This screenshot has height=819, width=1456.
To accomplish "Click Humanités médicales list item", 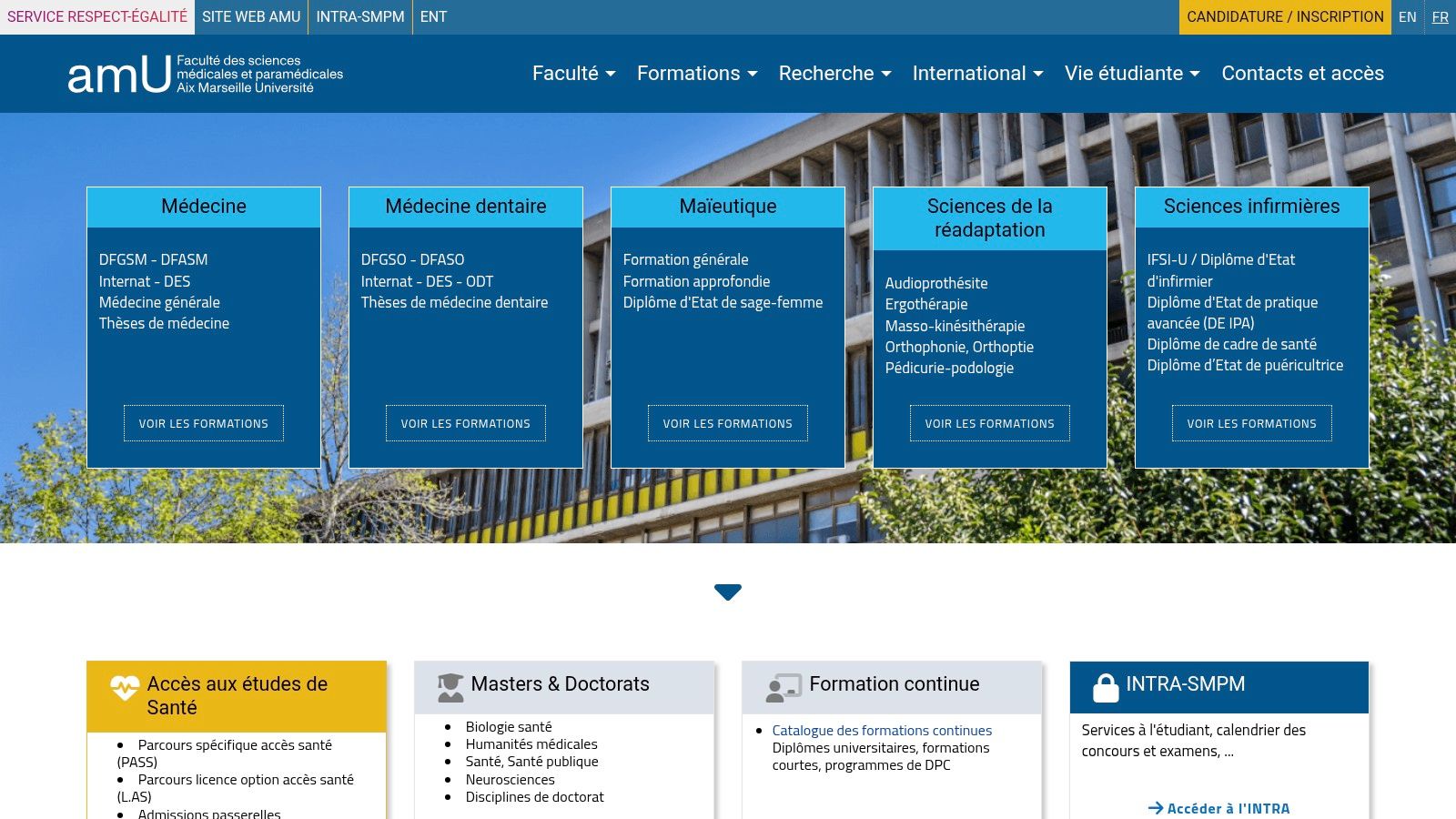I will point(531,744).
